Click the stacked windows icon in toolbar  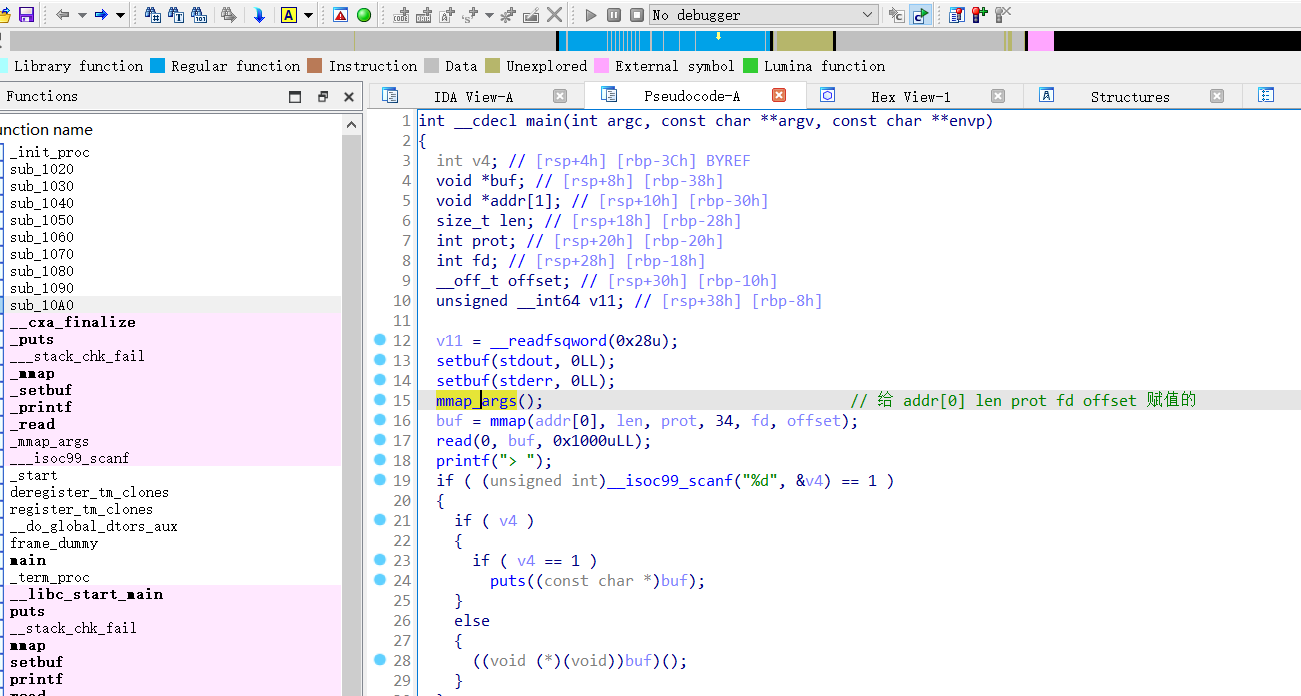click(957, 15)
